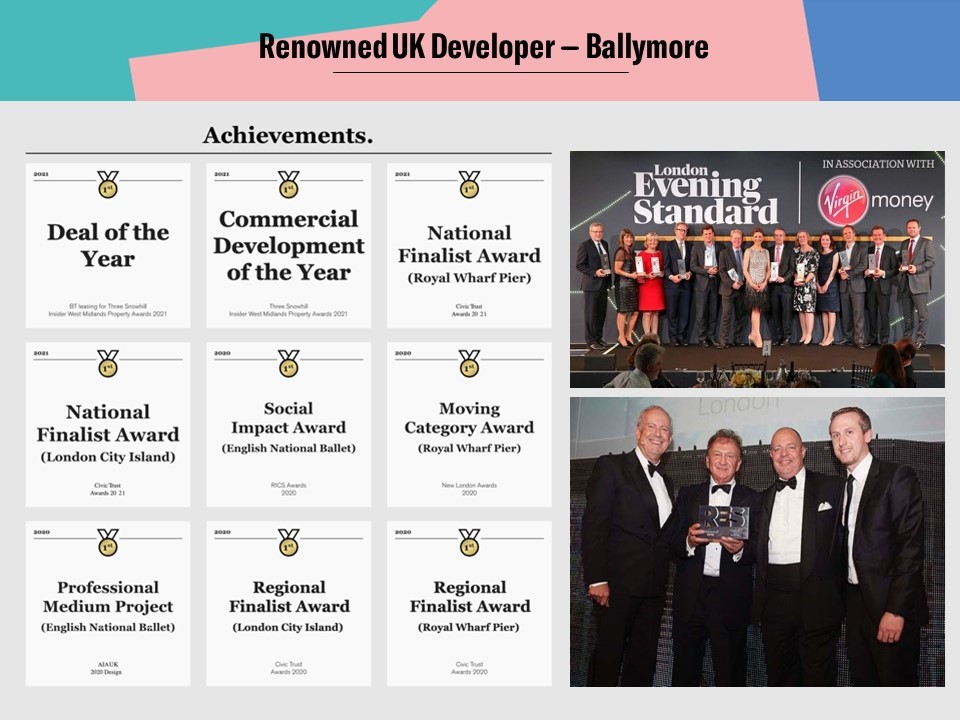Viewport: 960px width, 720px height.
Task: Select the 2020 year label on Social Impact Award card
Action: click(222, 353)
